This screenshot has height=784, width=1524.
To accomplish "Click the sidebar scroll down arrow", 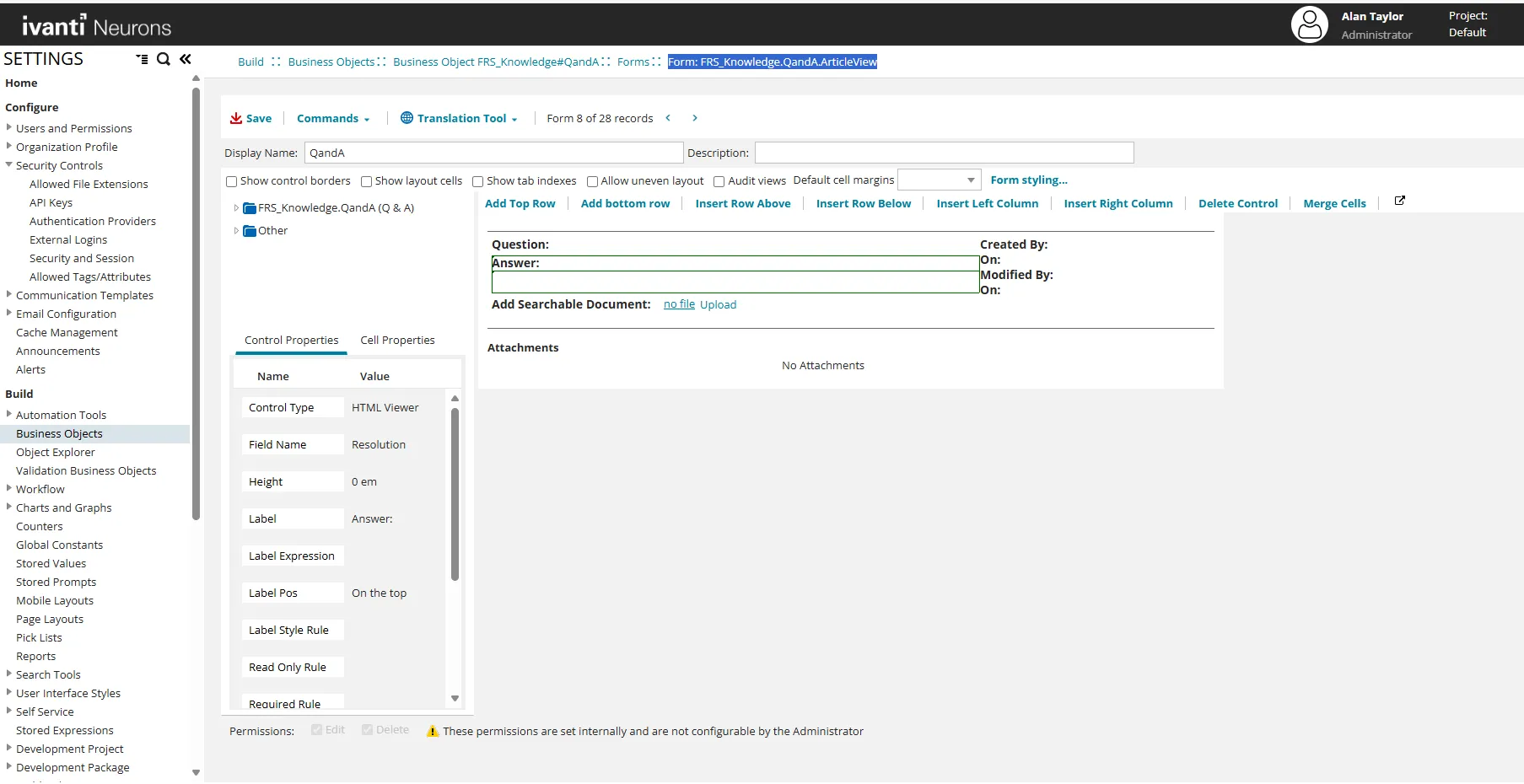I will pyautogui.click(x=196, y=772).
